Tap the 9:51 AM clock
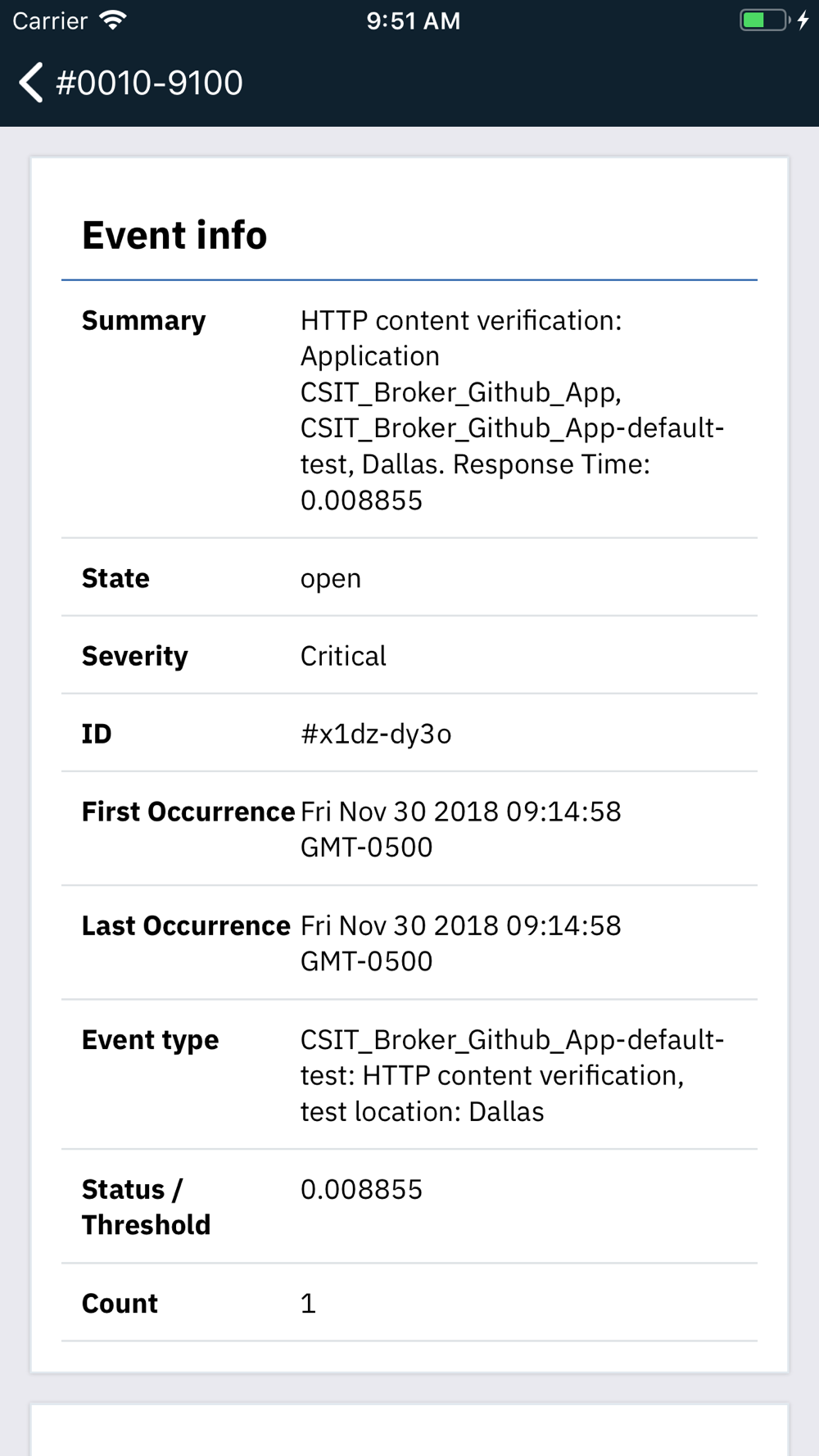This screenshot has width=819, height=1456. click(413, 20)
